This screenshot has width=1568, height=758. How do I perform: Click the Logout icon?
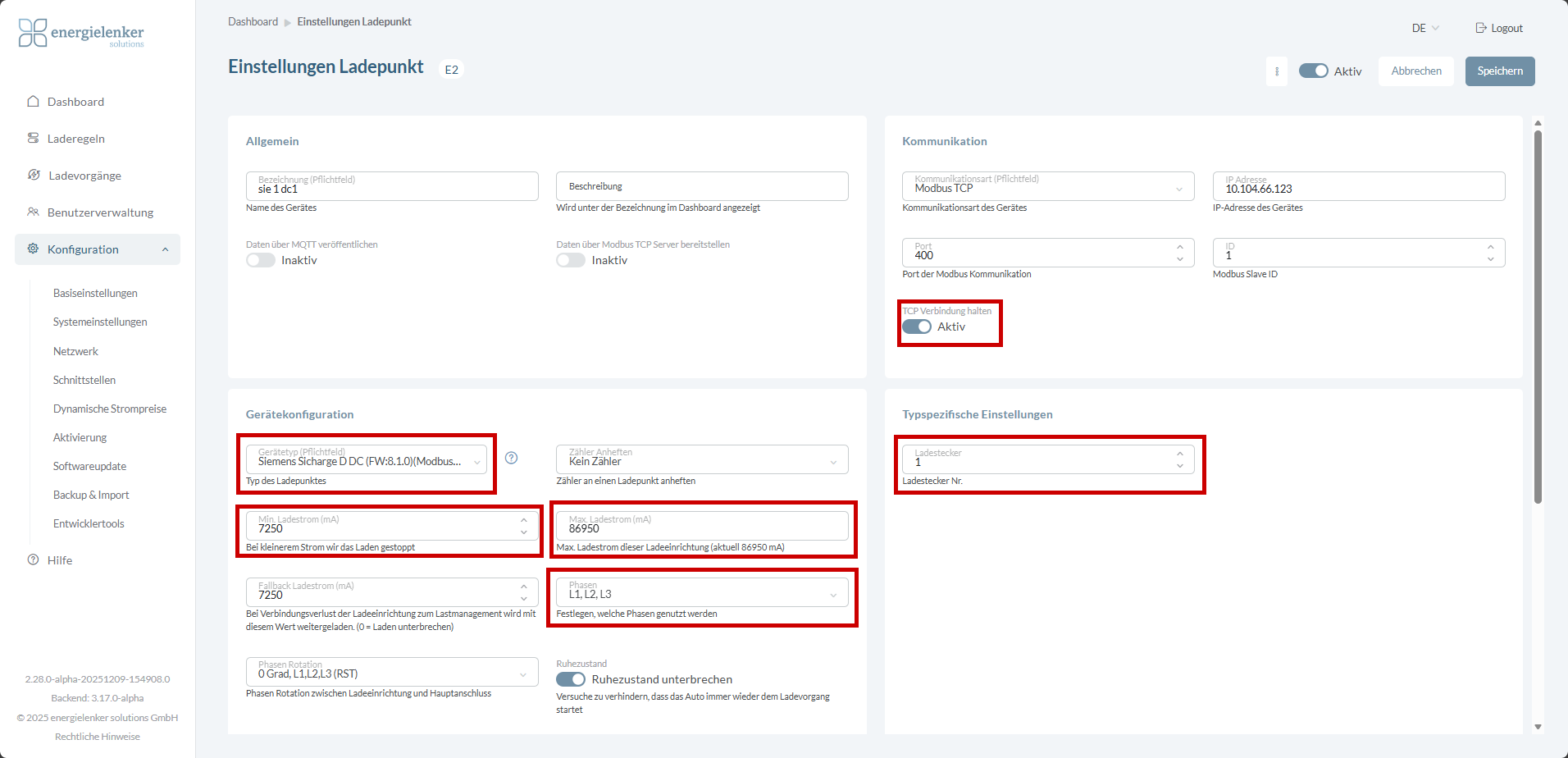point(1481,28)
